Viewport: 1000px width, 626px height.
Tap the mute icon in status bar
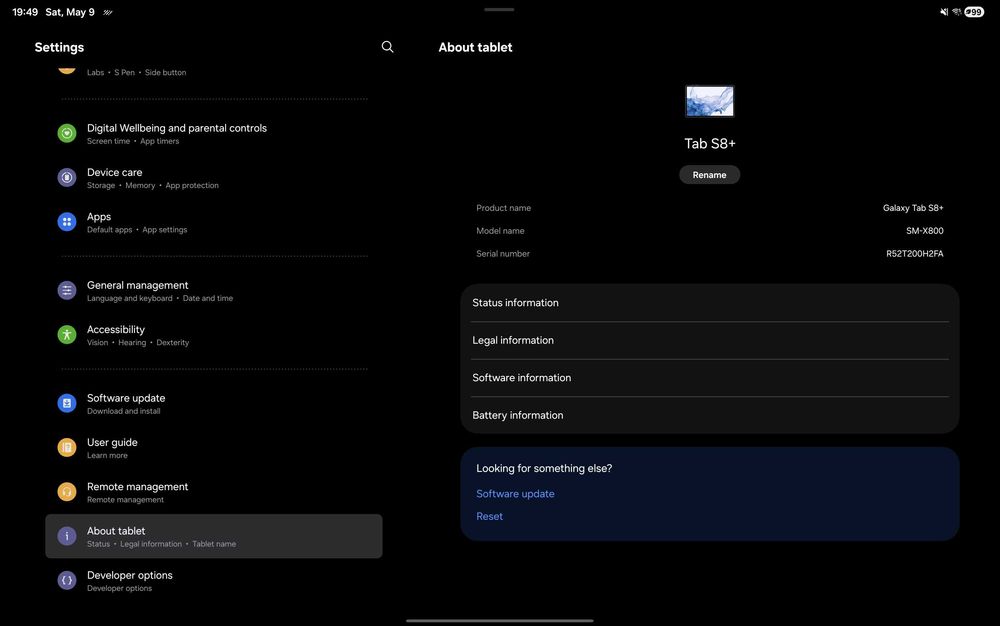[x=944, y=12]
